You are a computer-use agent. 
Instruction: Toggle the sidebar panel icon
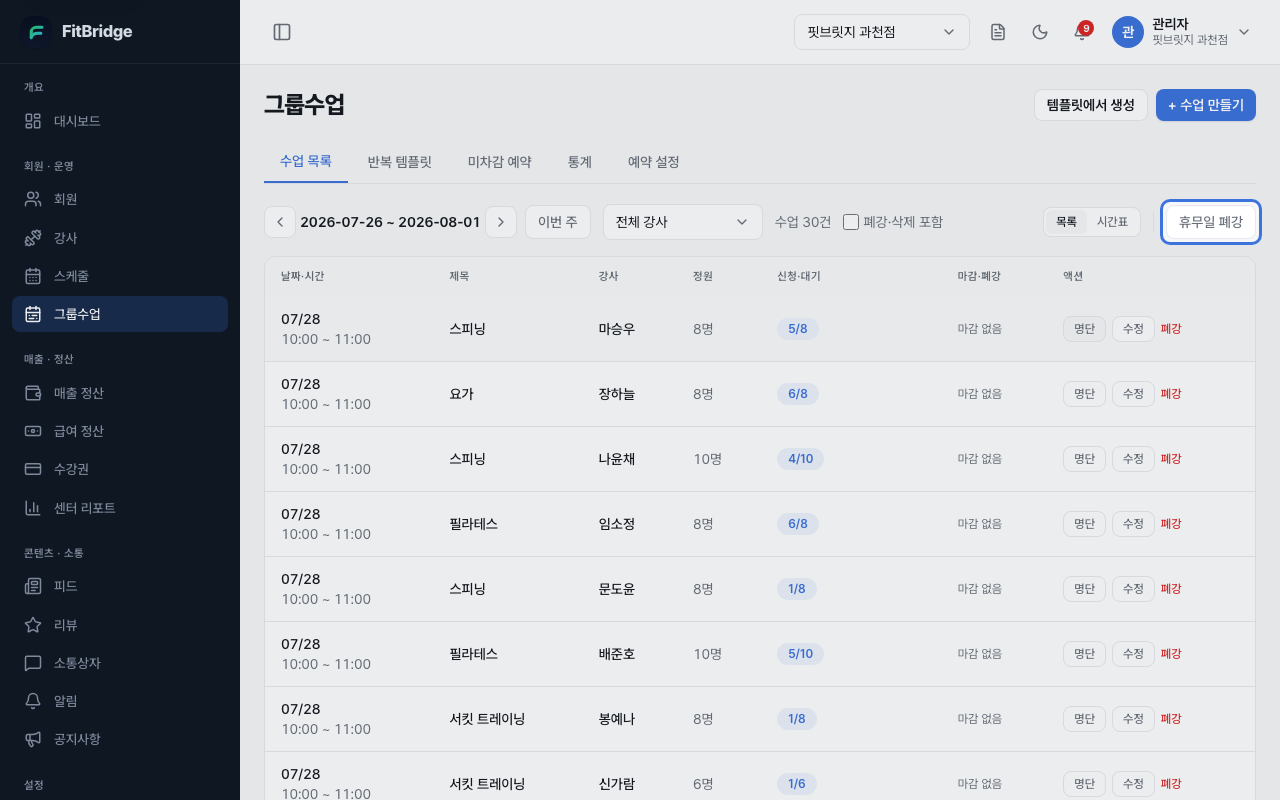point(282,32)
